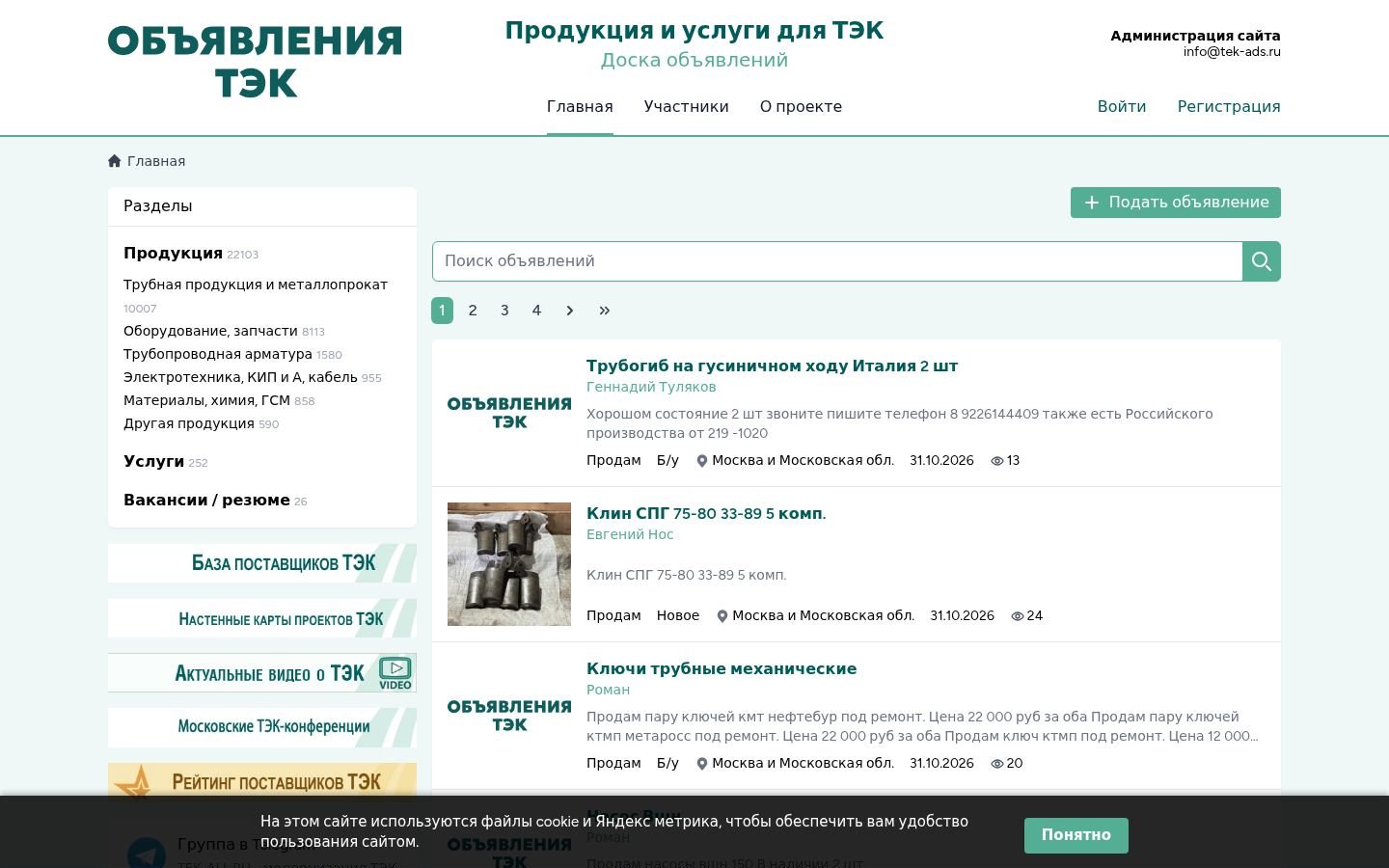The height and width of the screenshot is (868, 1389).
Task: Open Ключи трубные механические listing title
Action: [x=722, y=669]
